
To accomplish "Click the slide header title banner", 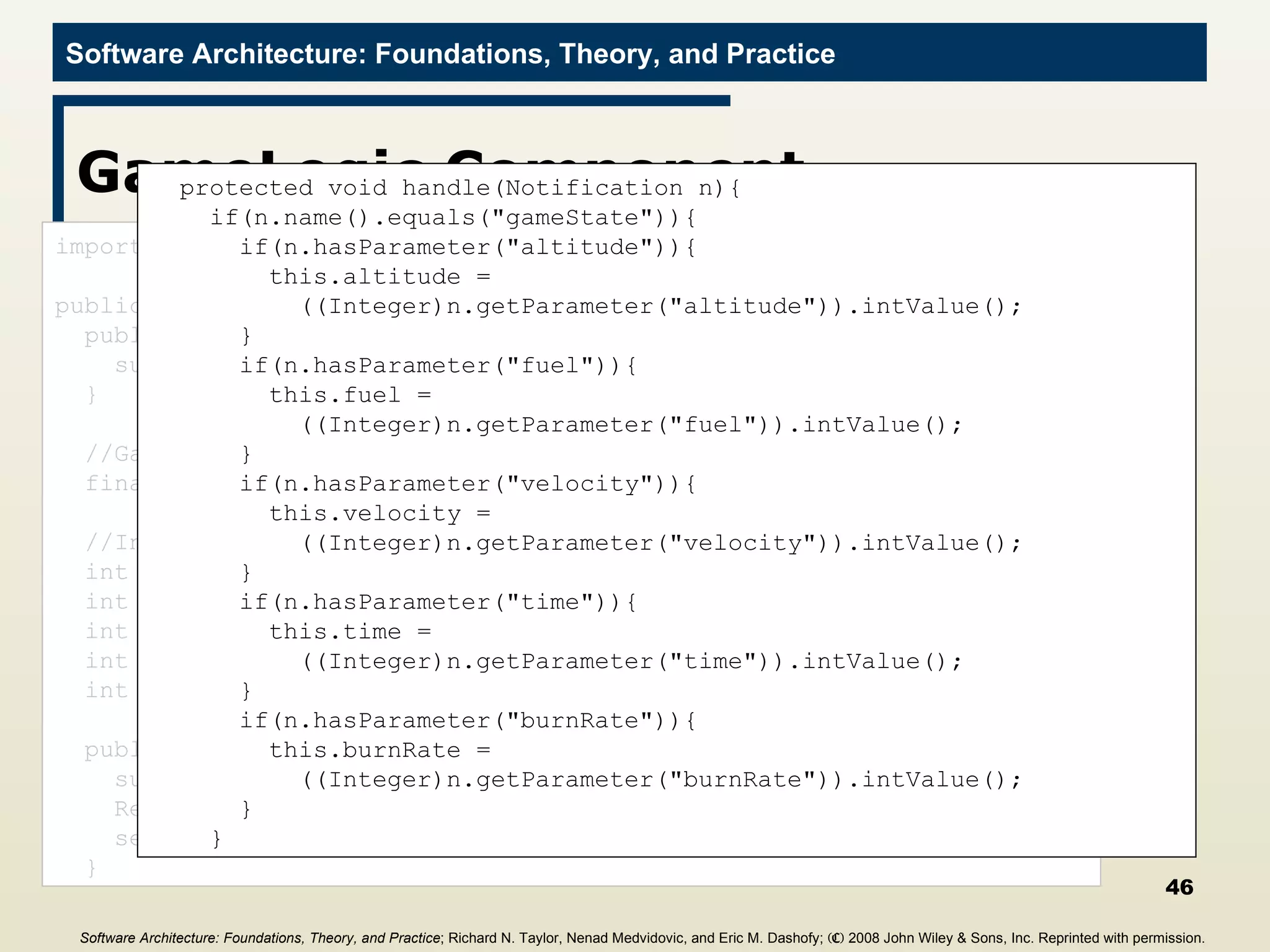I will (450, 54).
